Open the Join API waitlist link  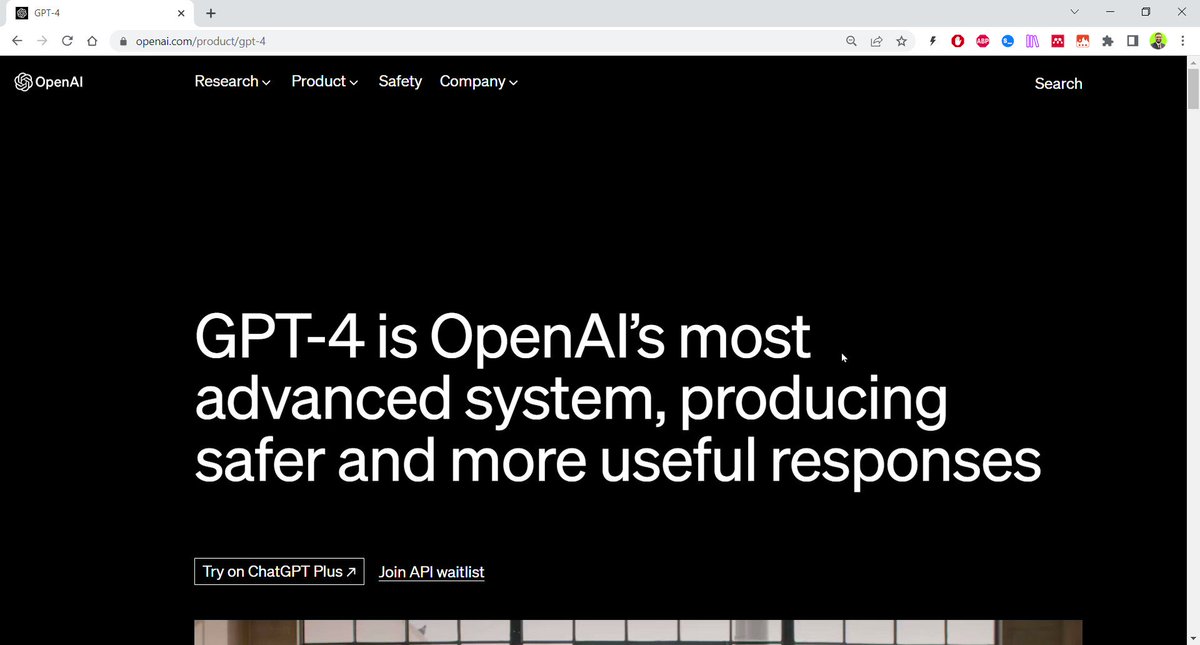pyautogui.click(x=431, y=572)
